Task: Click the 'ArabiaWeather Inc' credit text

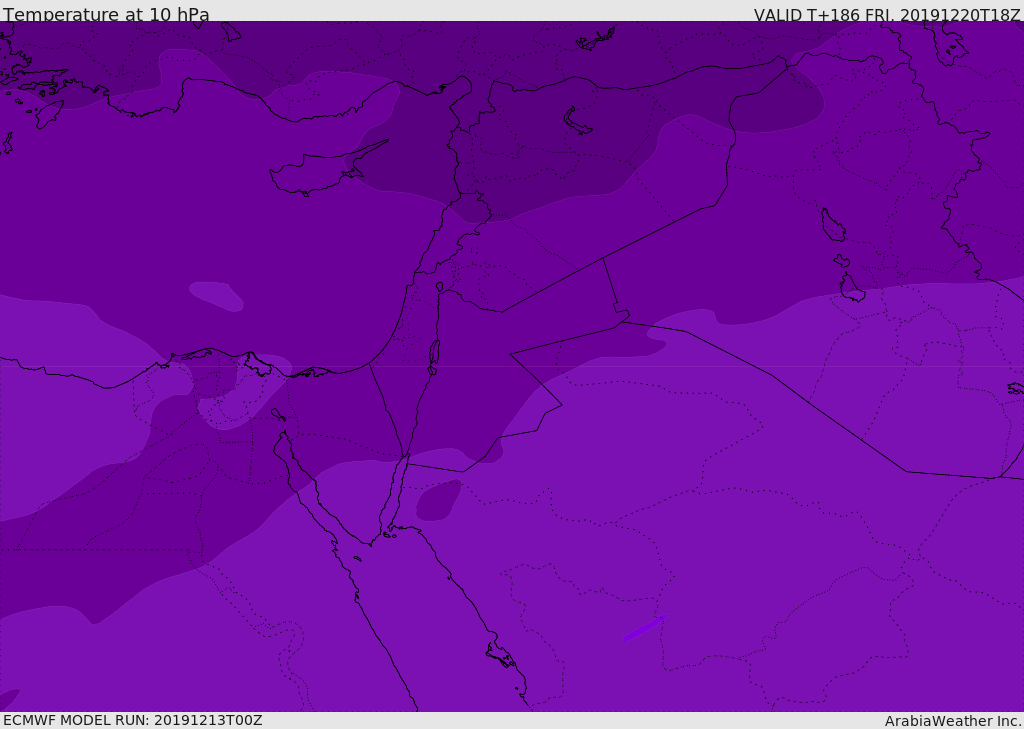Action: [952, 721]
